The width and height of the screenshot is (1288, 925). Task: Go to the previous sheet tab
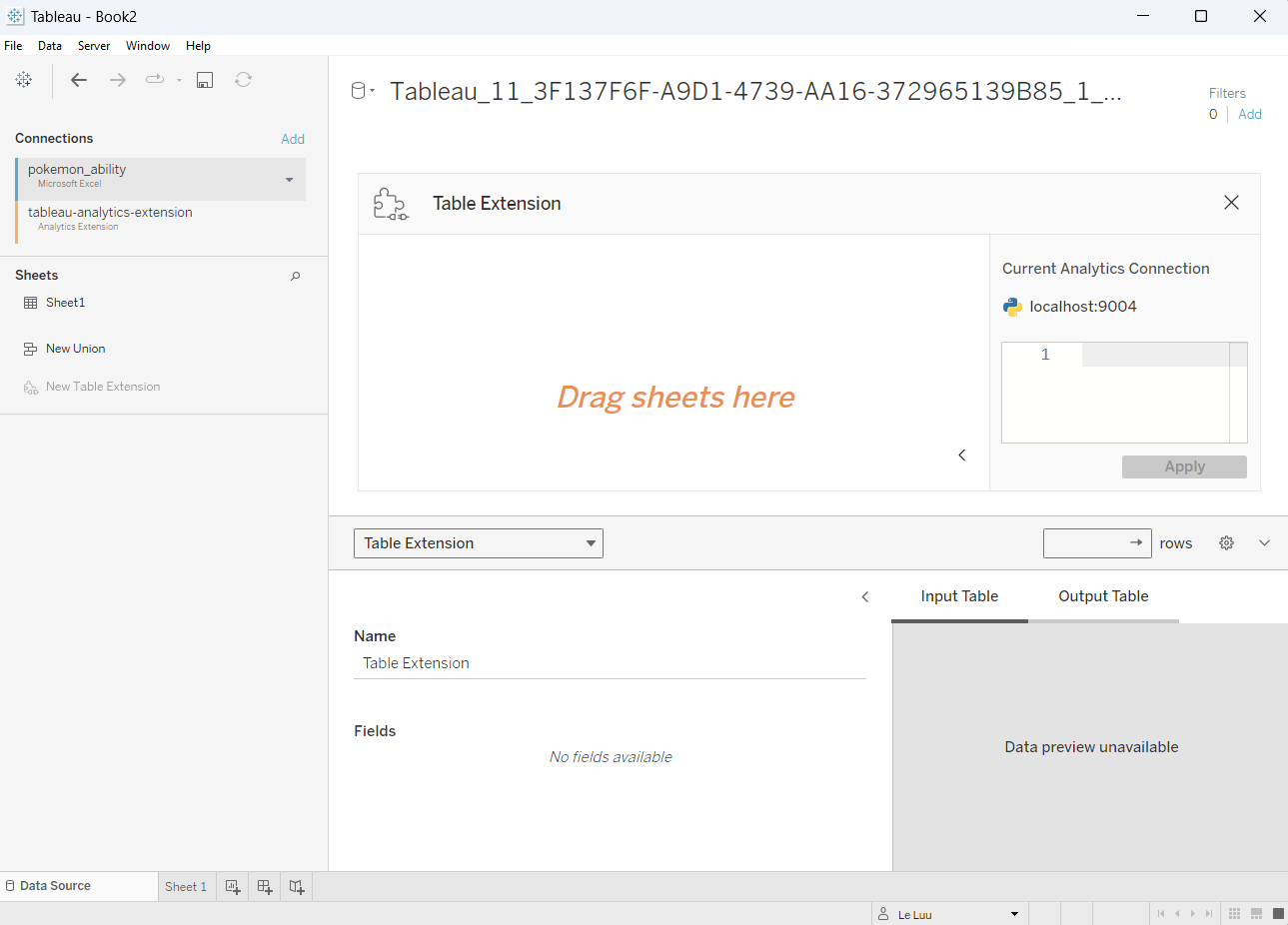point(1177,914)
